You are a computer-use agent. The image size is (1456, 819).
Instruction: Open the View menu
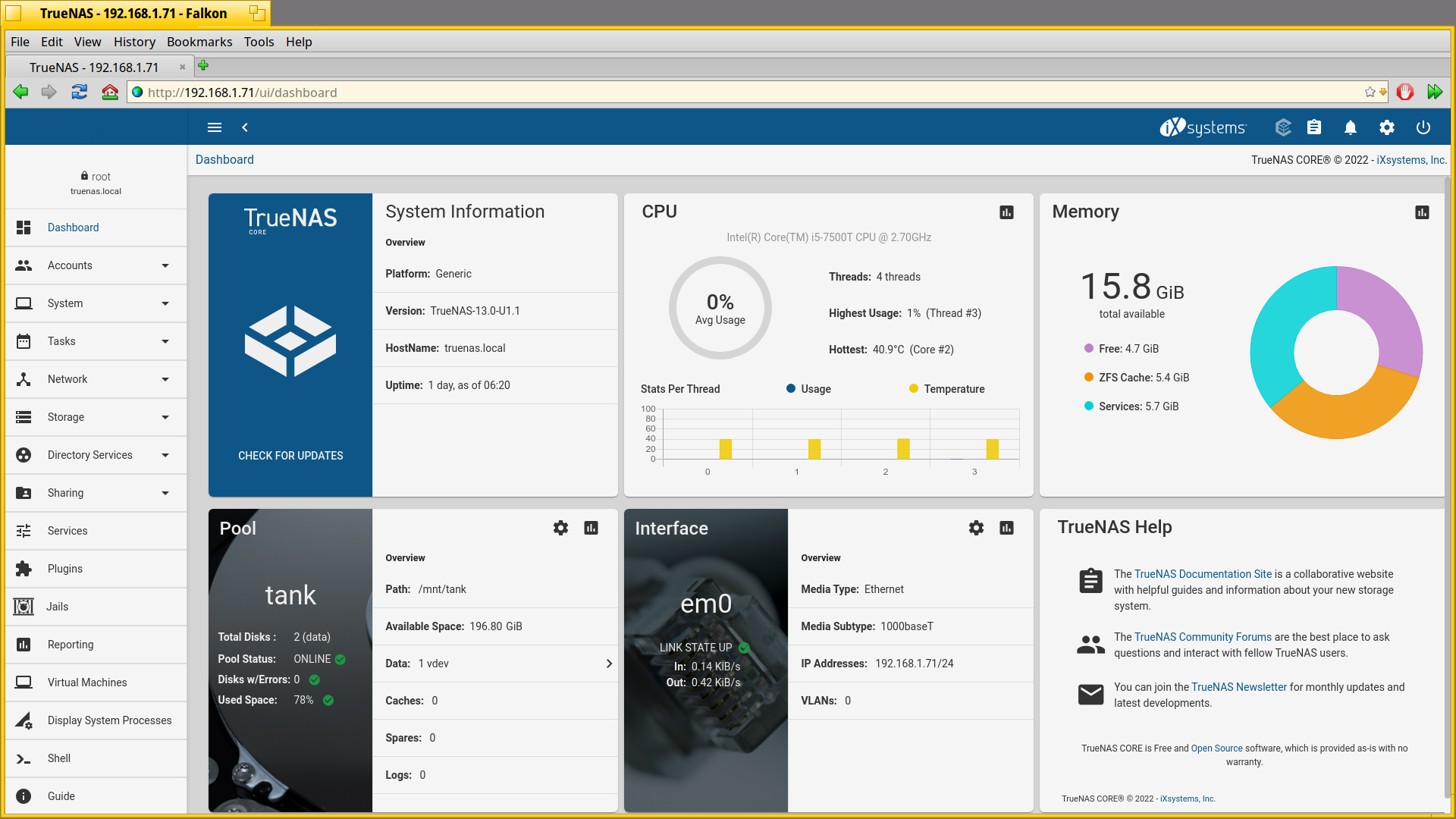(x=87, y=42)
